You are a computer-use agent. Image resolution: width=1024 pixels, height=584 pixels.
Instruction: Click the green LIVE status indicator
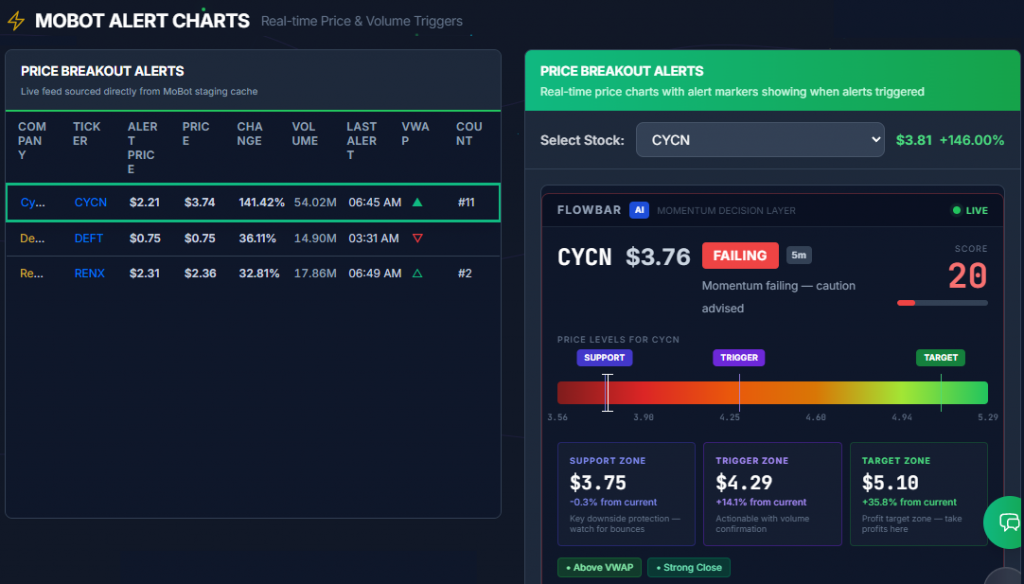tap(970, 210)
